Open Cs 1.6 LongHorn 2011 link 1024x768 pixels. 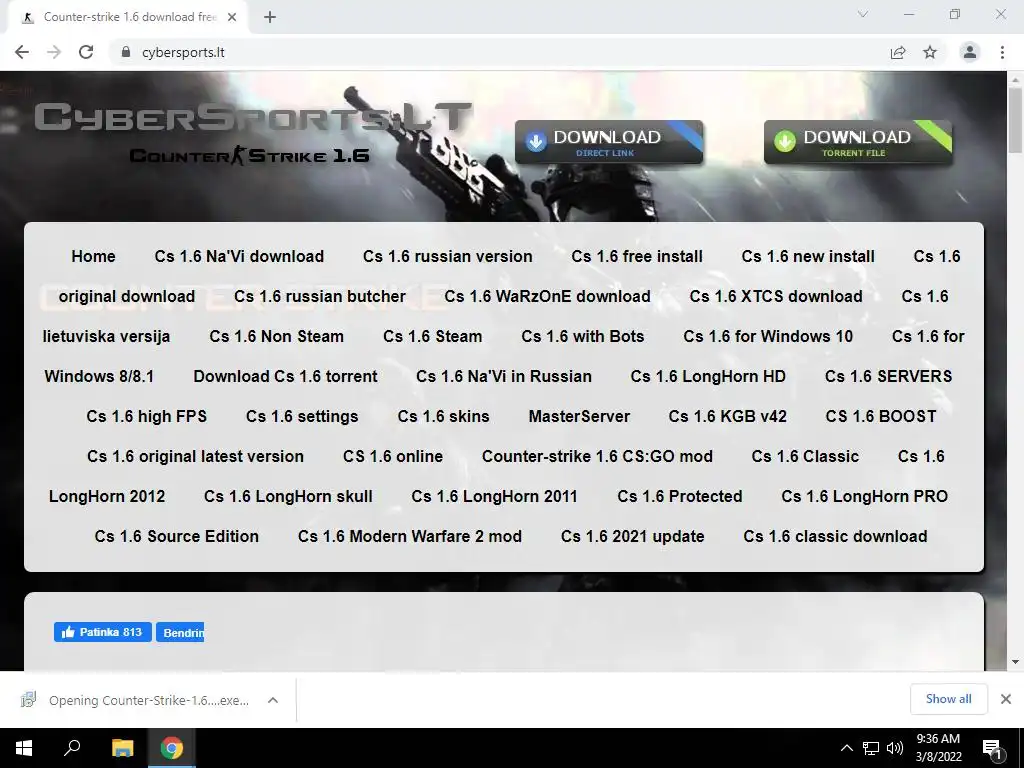coord(494,496)
